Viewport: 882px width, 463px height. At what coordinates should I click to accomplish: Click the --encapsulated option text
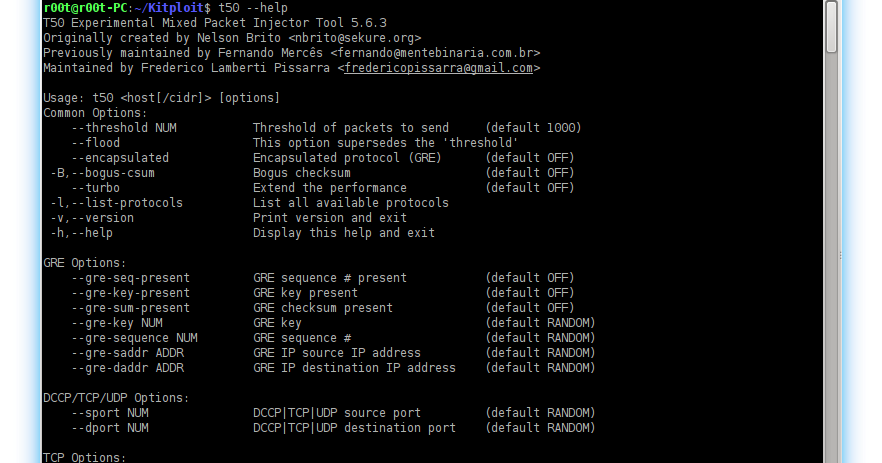[x=120, y=158]
